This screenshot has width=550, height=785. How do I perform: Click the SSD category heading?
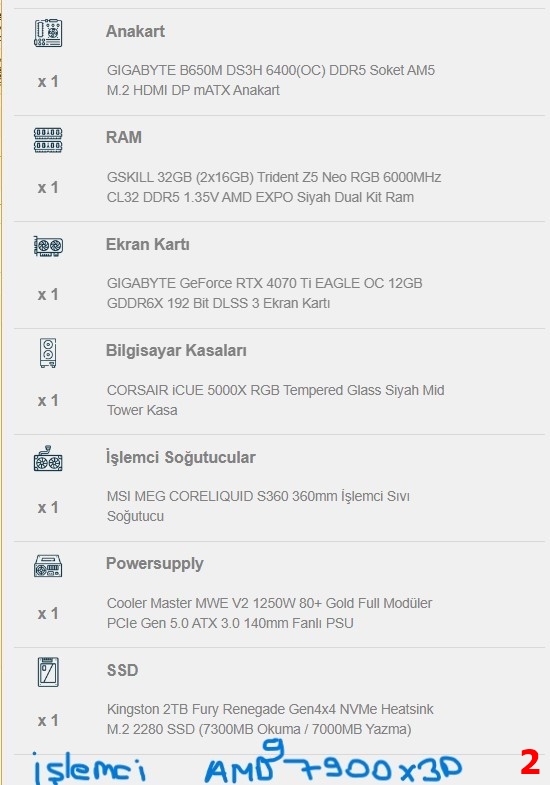(x=122, y=670)
